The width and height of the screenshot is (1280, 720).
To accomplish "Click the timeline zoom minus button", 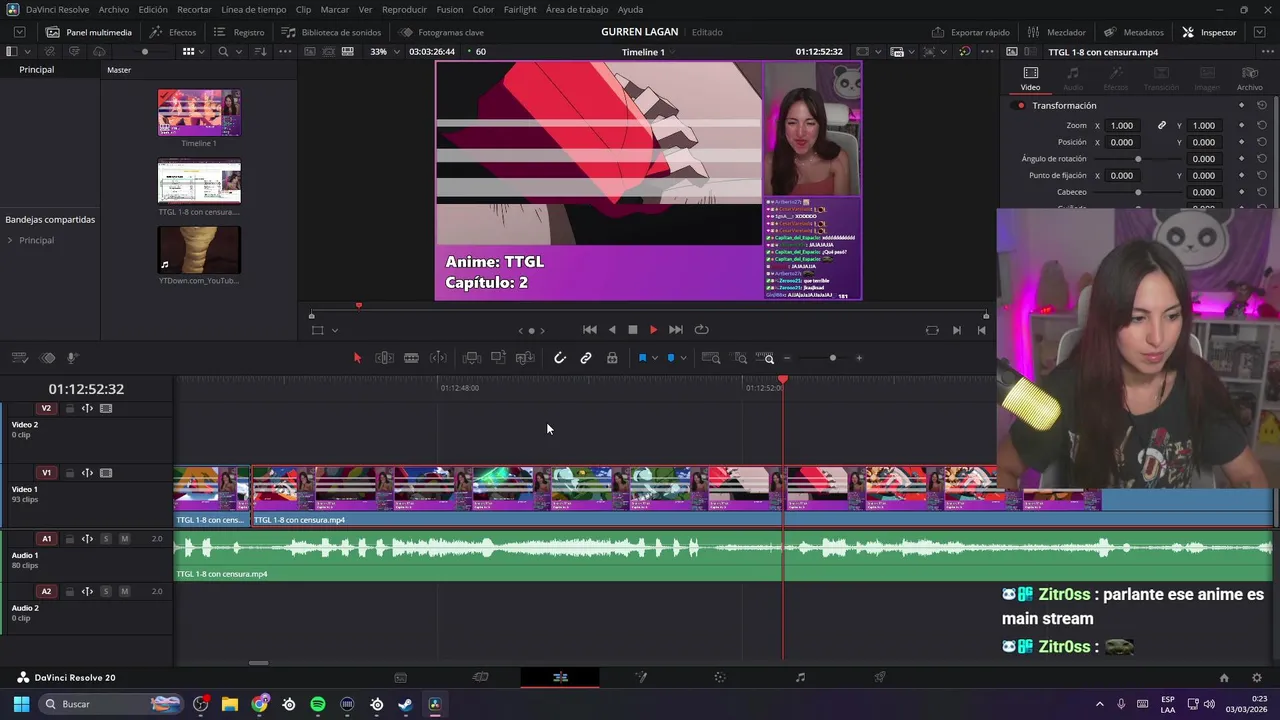I will click(787, 358).
